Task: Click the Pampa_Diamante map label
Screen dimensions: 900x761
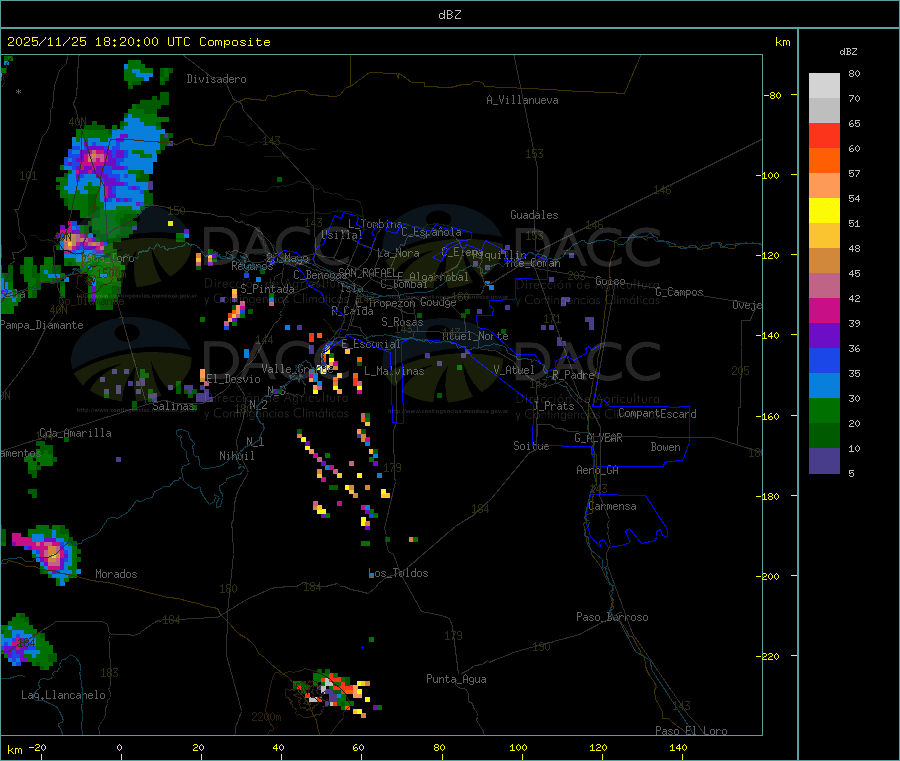Action: (42, 325)
